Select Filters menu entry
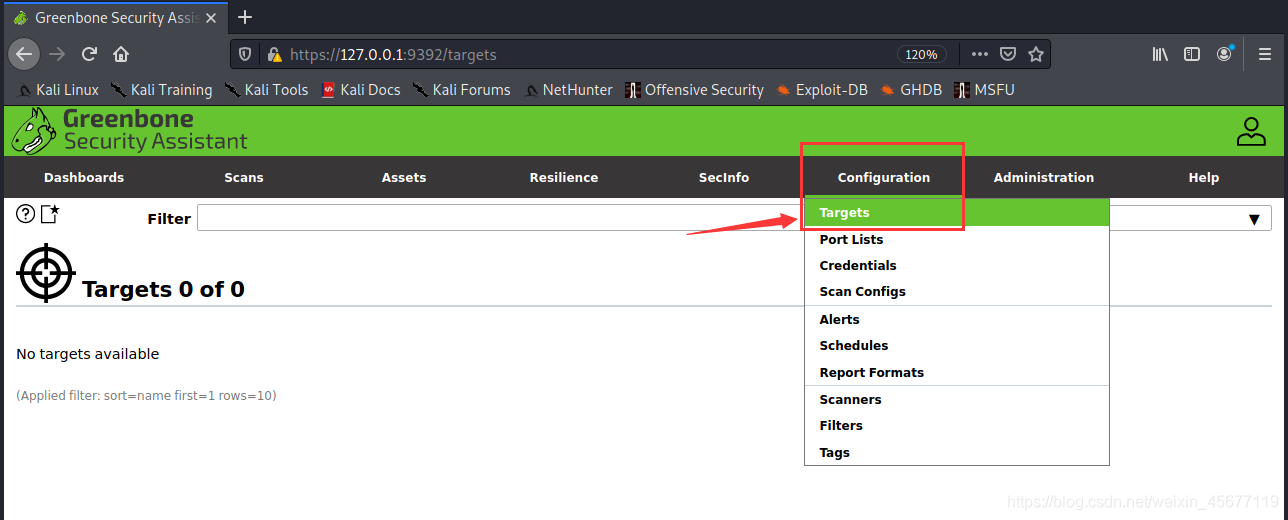 [x=957, y=425]
